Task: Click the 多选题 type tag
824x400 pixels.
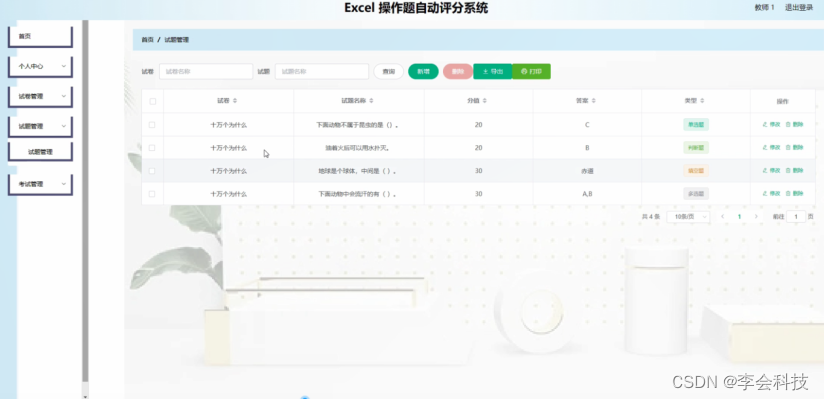Action: click(x=696, y=194)
